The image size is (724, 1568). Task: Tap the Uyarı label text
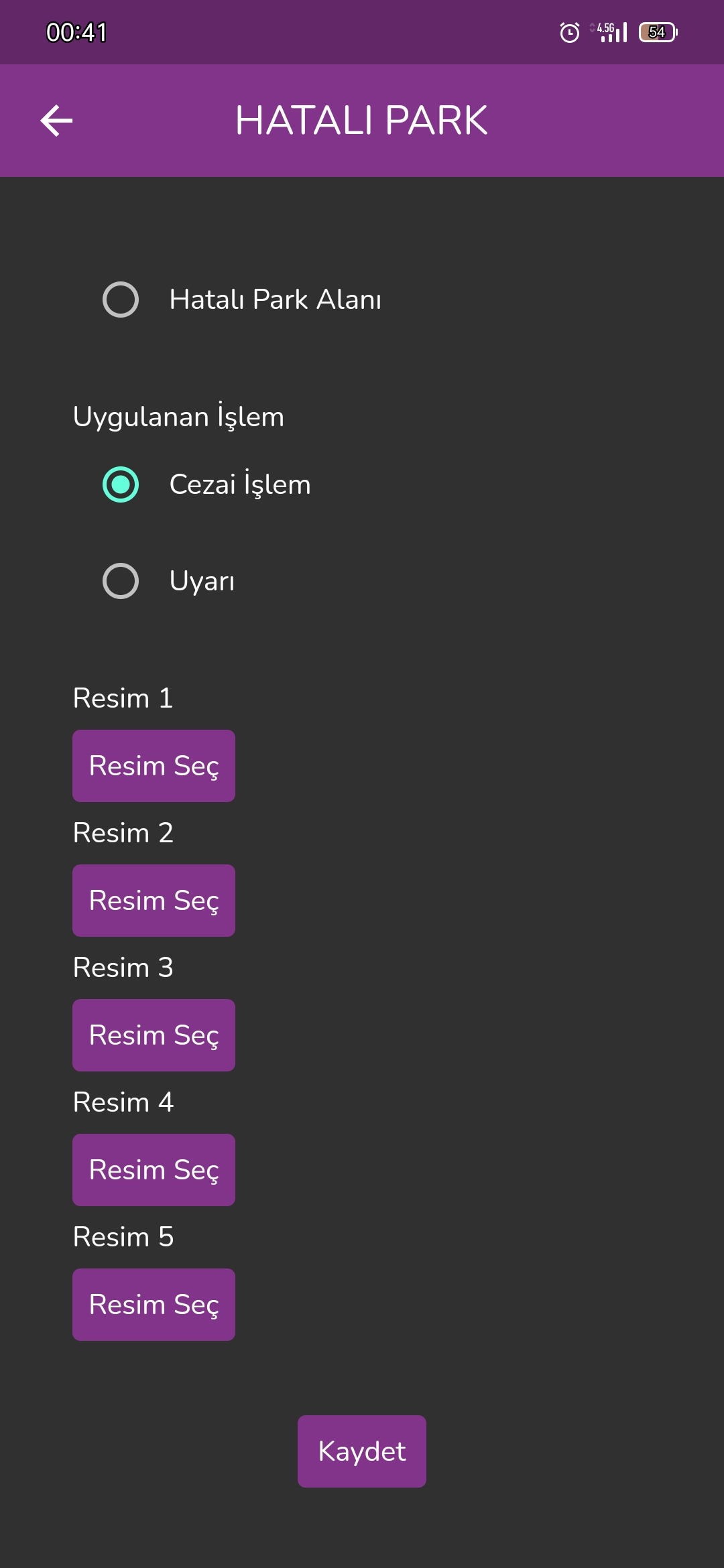point(202,581)
